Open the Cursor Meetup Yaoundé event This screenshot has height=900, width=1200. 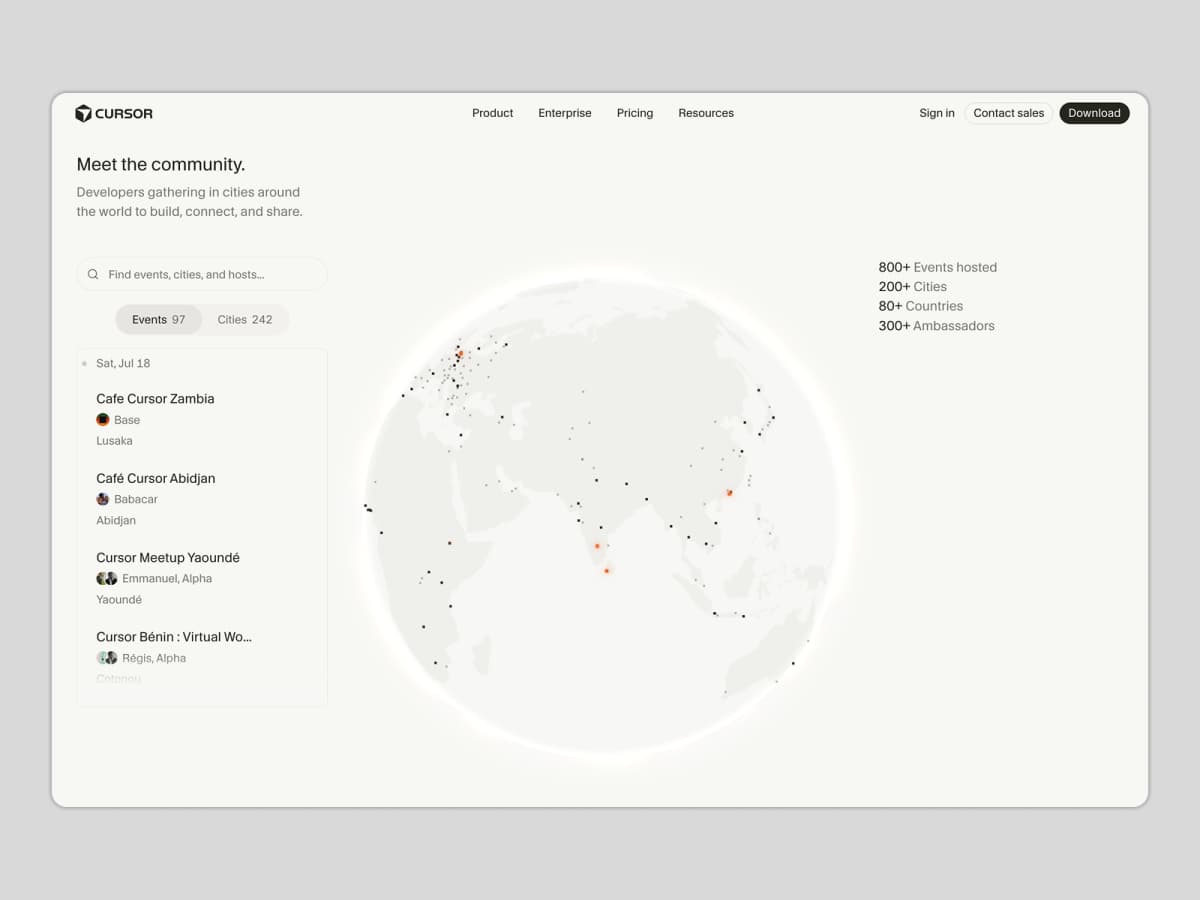pyautogui.click(x=168, y=557)
